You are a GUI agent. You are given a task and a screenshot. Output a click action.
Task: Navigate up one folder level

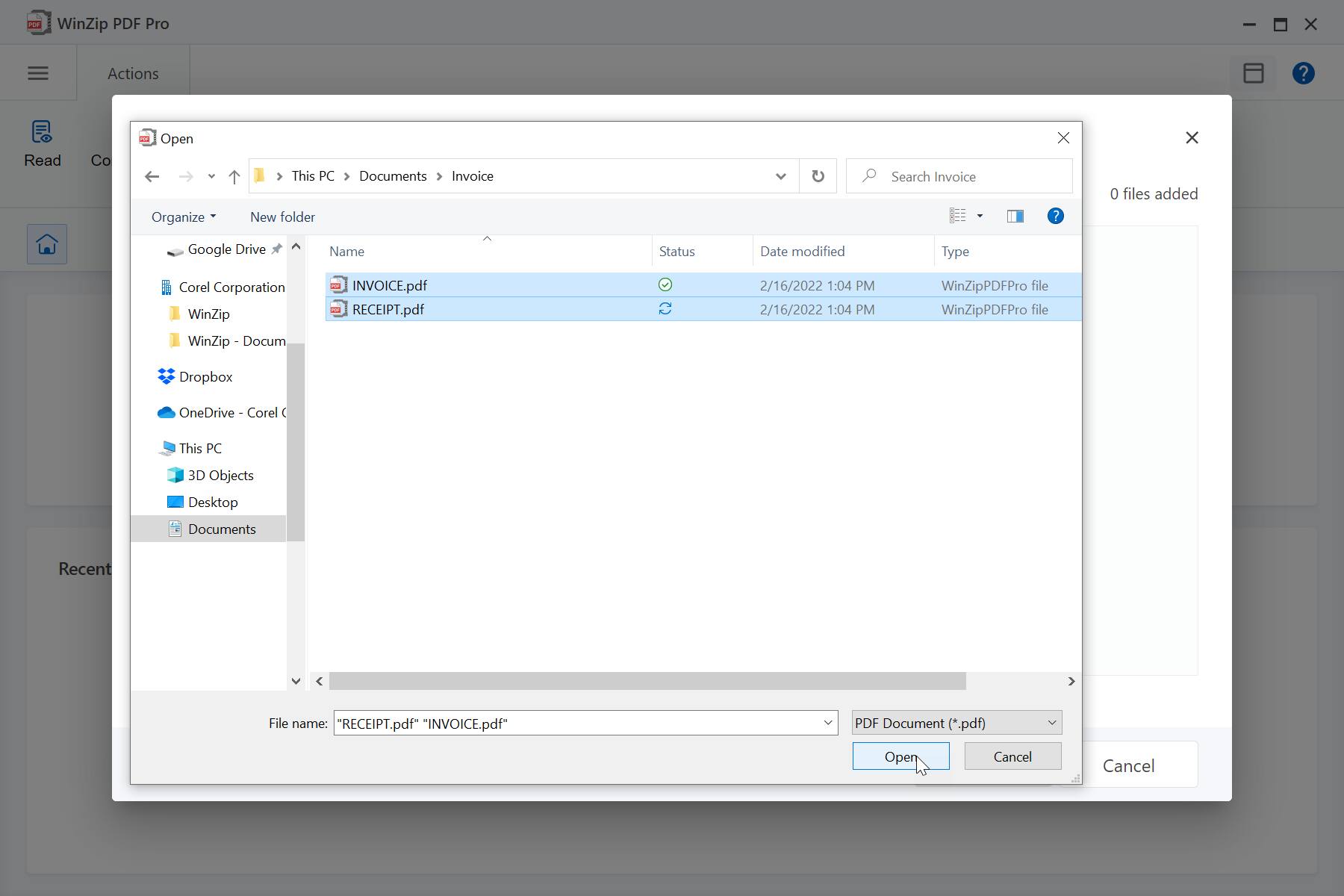(234, 176)
